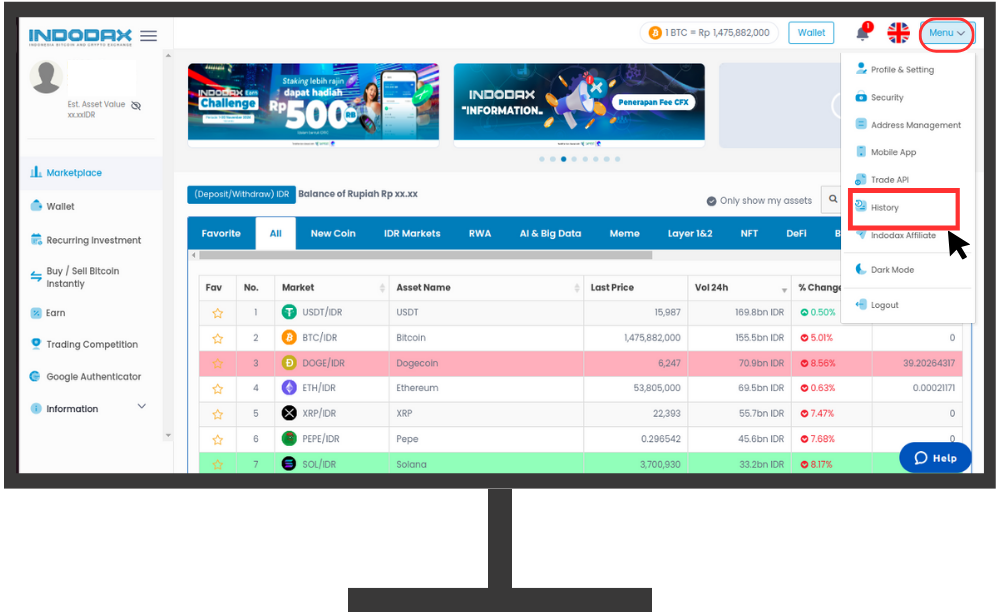The image size is (1000, 612).
Task: Click the INDODAX logo
Action: point(80,36)
